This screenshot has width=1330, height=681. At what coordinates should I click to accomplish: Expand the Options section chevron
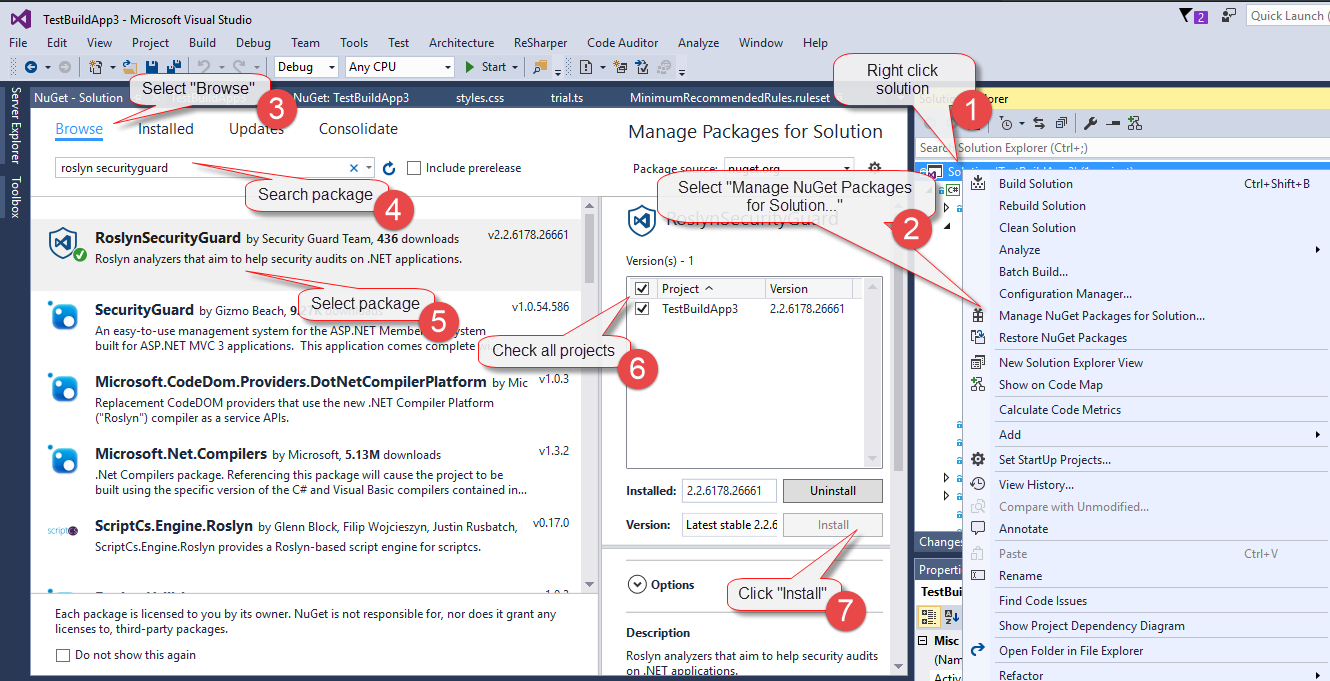(636, 585)
